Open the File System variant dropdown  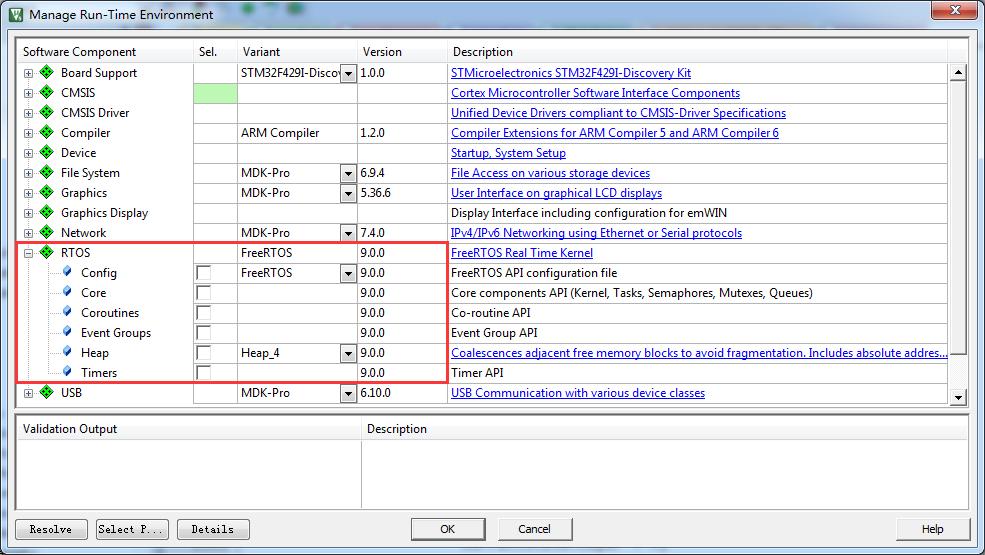348,173
